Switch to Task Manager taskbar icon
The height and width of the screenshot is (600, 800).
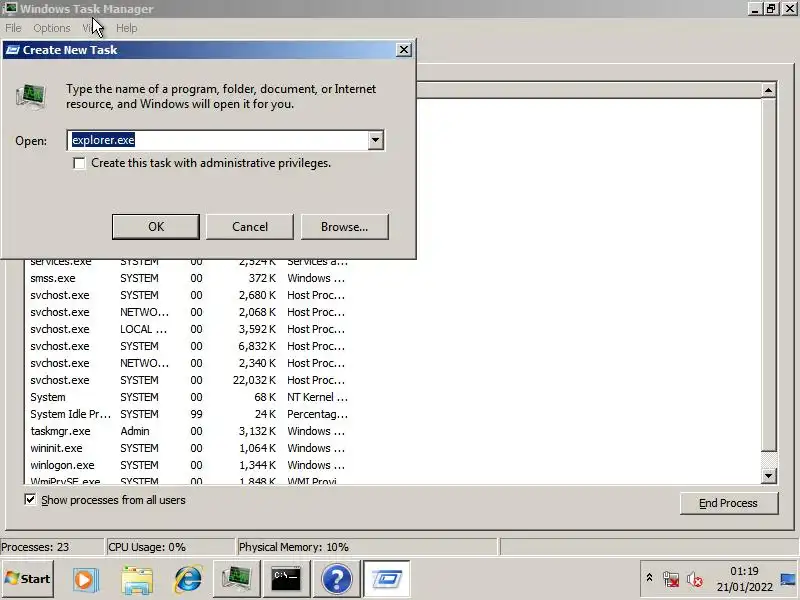coord(237,579)
